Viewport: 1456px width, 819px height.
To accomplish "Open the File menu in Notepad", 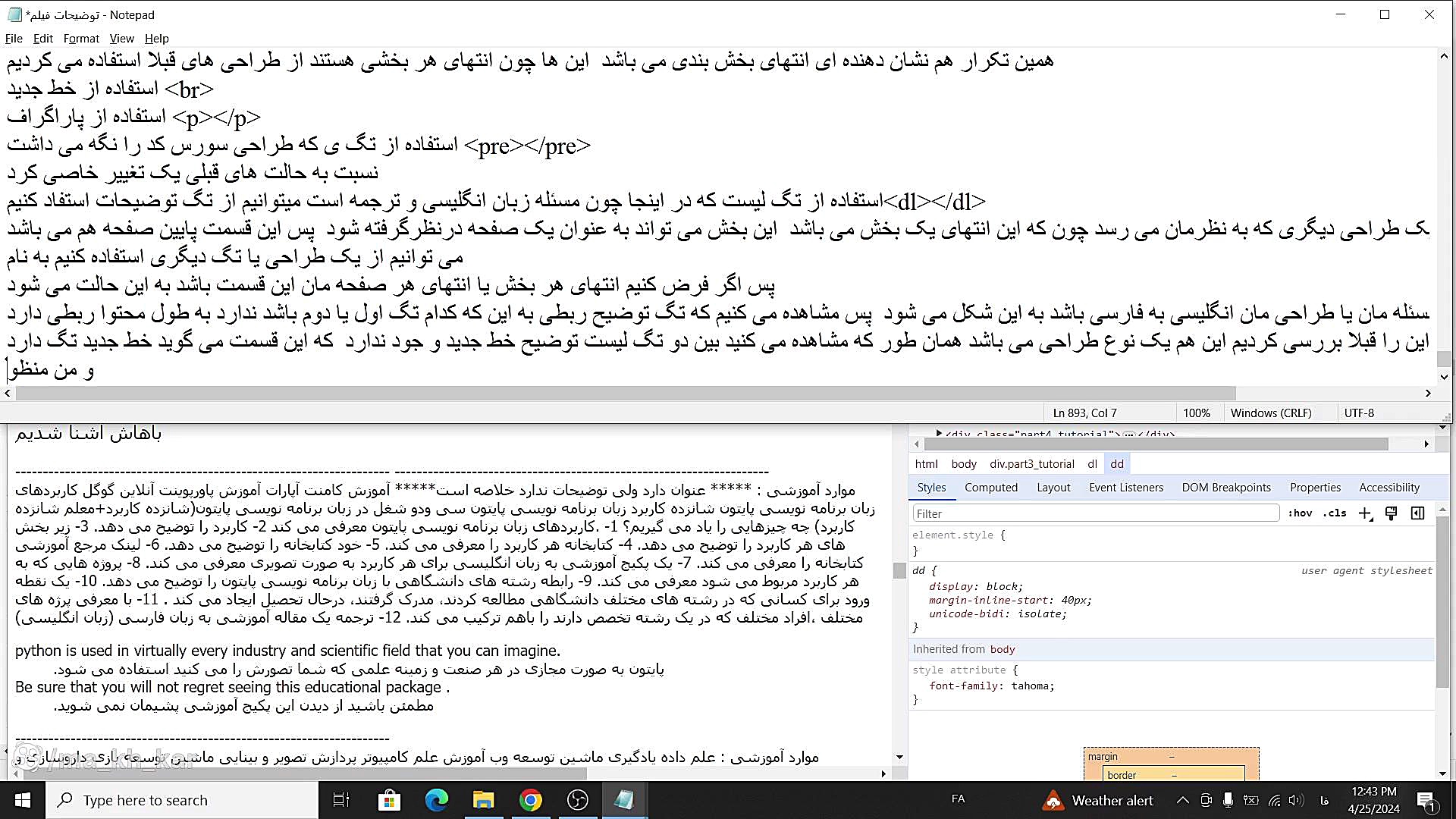I will pos(14,39).
